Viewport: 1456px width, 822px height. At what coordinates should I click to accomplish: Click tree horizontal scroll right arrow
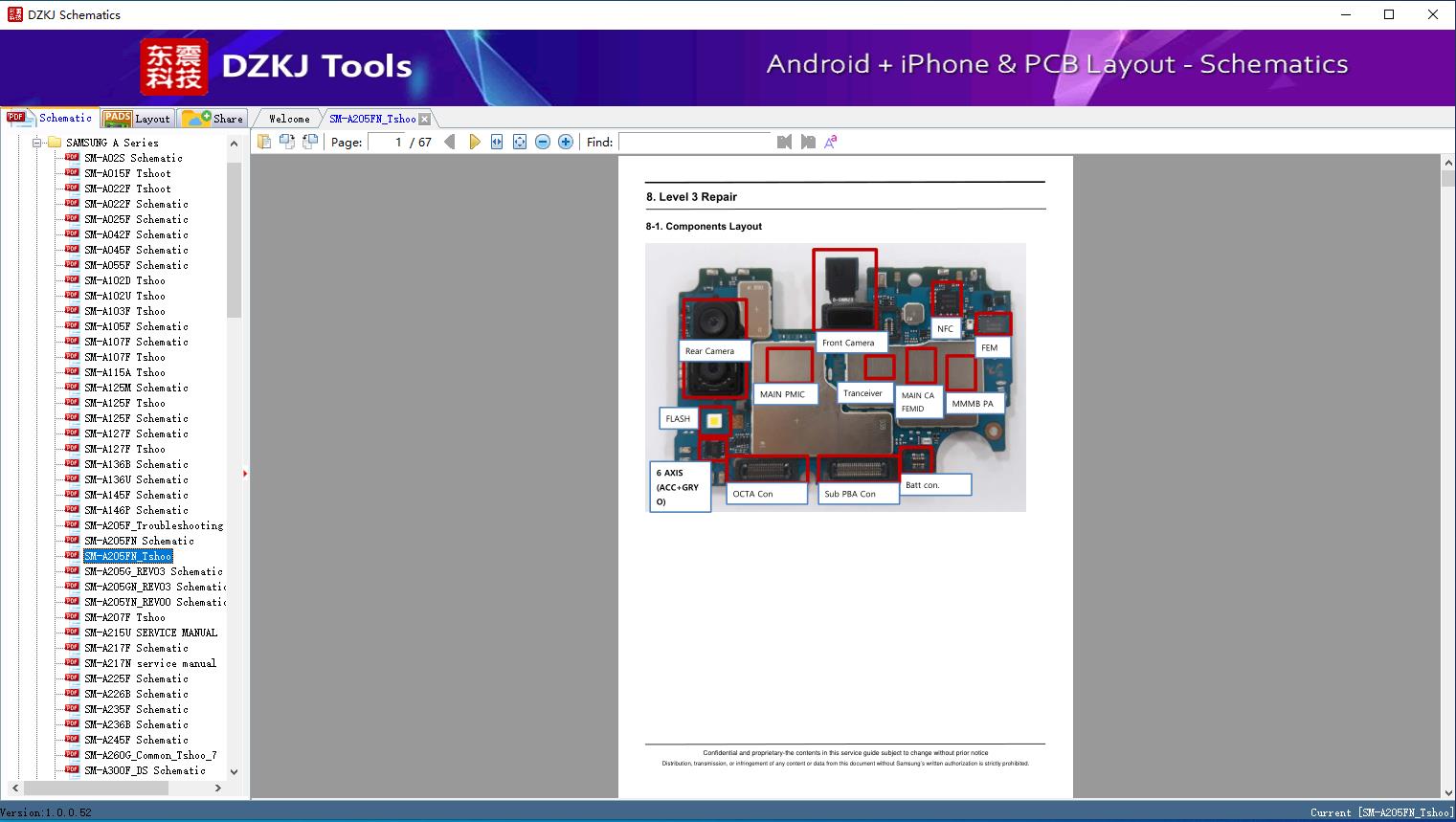[218, 788]
